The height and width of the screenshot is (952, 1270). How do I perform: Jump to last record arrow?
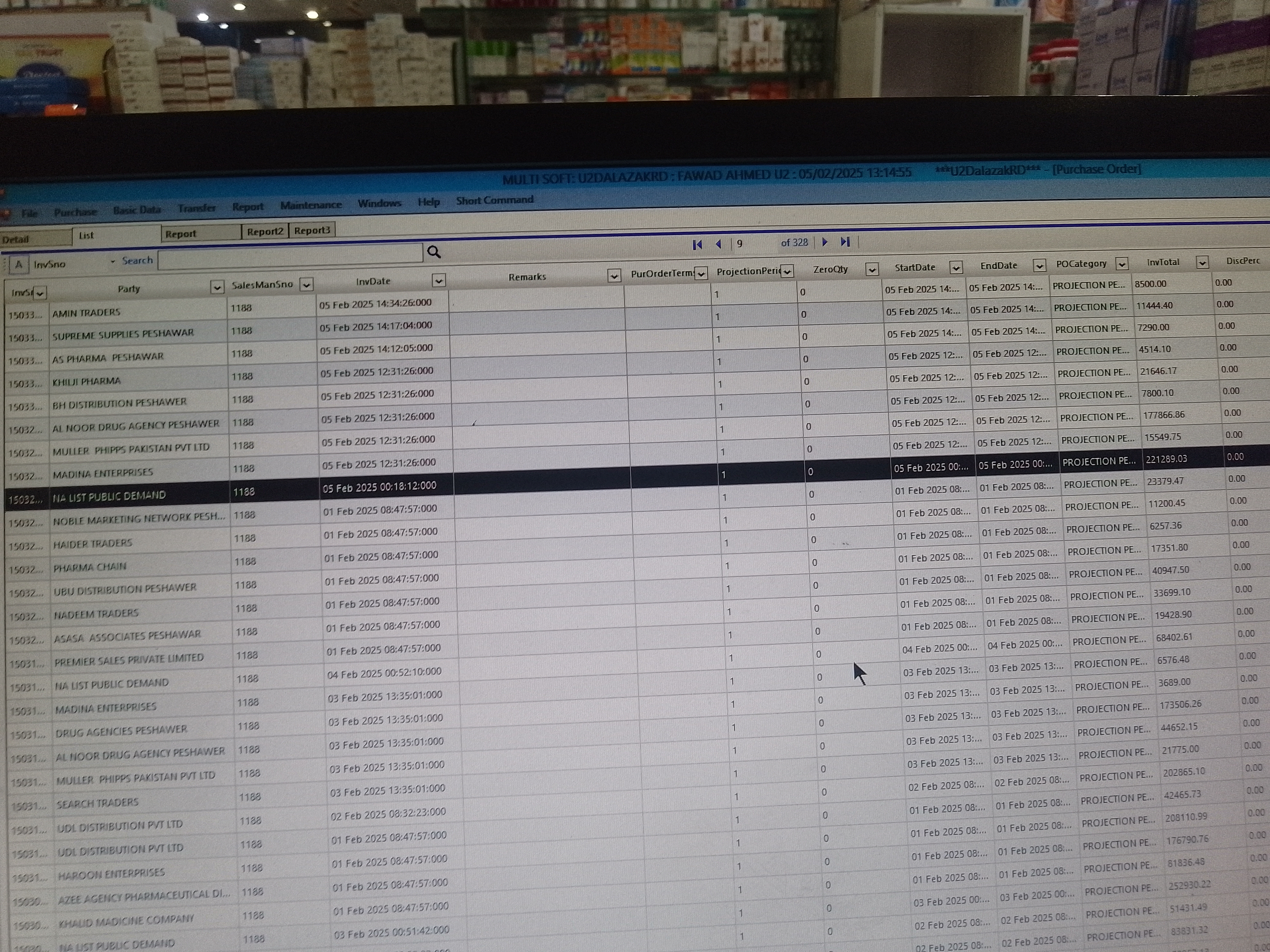[845, 242]
